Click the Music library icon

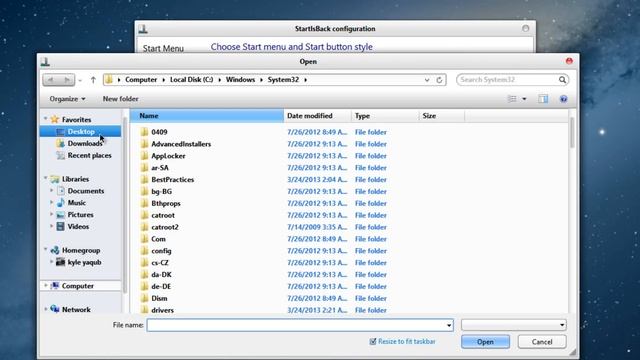coord(60,202)
